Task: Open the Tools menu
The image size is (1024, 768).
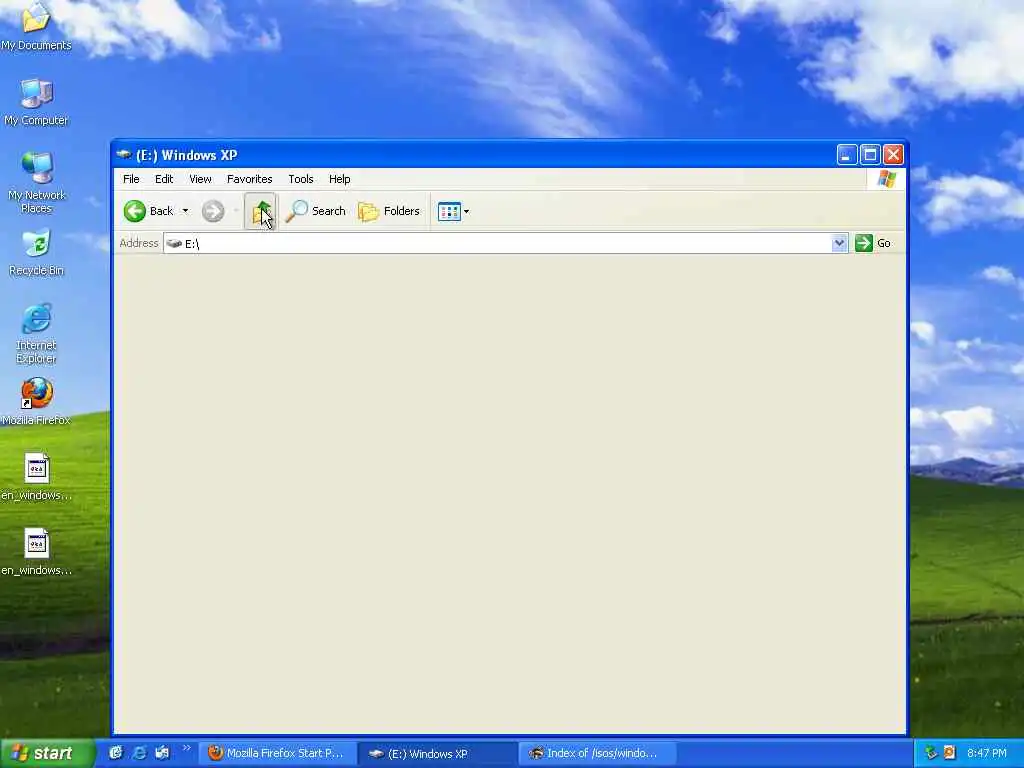Action: coord(301,179)
